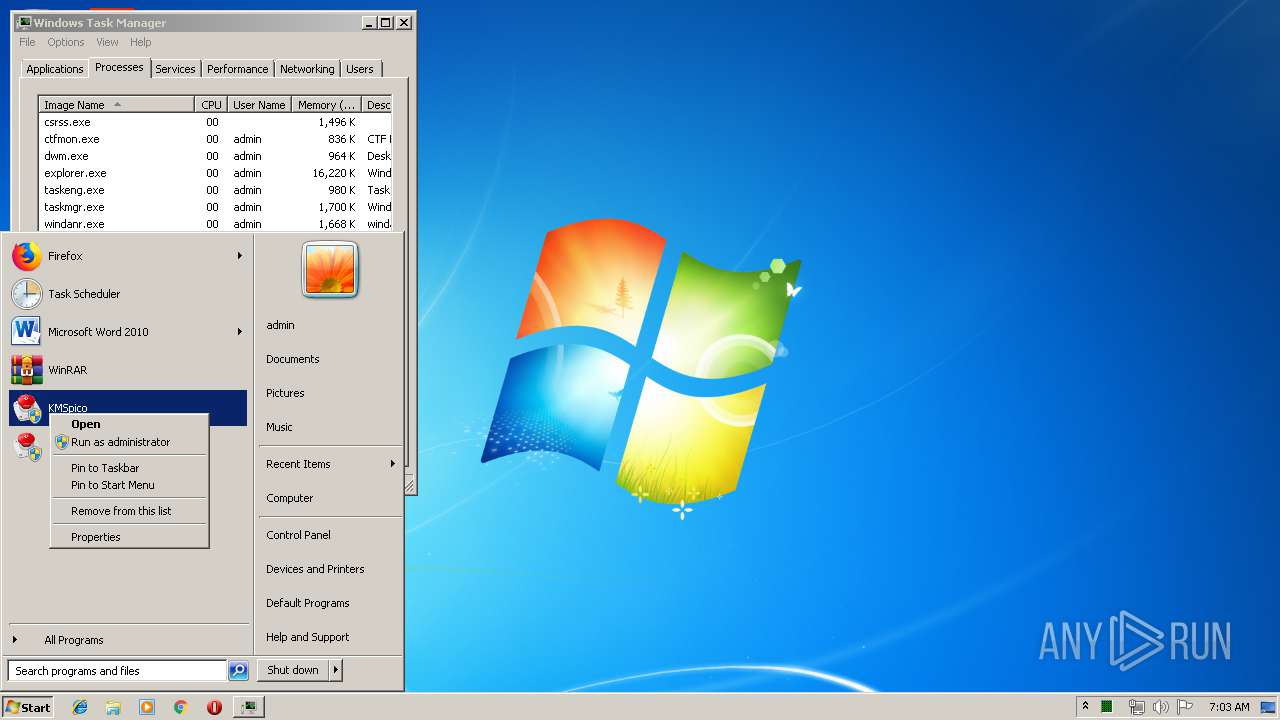The height and width of the screenshot is (720, 1280).
Task: Open the Action Center flag icon
Action: [1185, 707]
